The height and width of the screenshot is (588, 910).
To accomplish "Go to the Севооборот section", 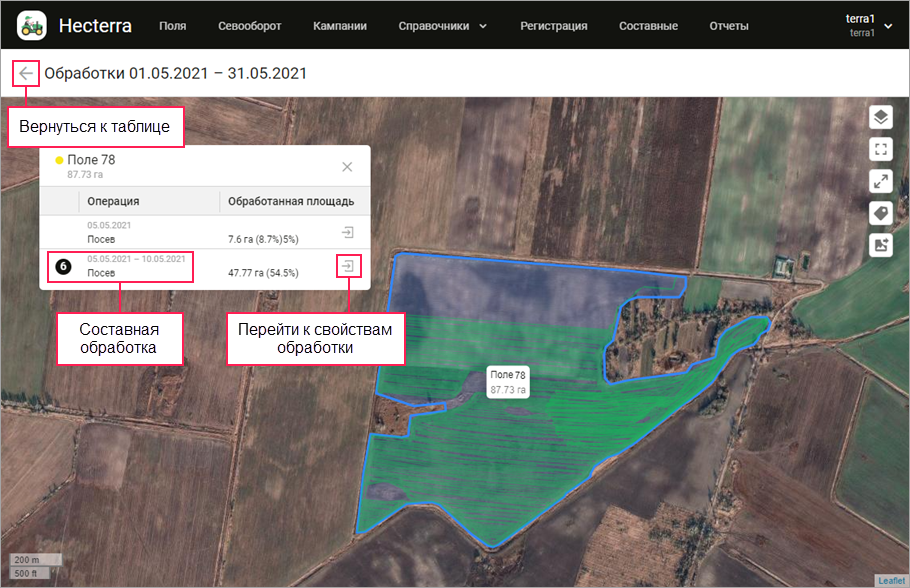I will 249,26.
